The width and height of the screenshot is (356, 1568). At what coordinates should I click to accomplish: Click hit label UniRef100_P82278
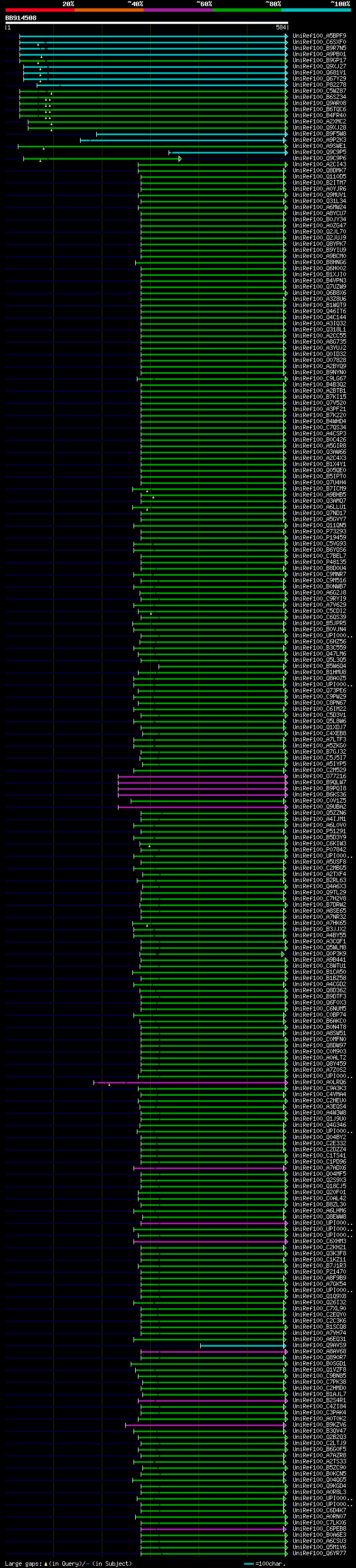coord(319,85)
